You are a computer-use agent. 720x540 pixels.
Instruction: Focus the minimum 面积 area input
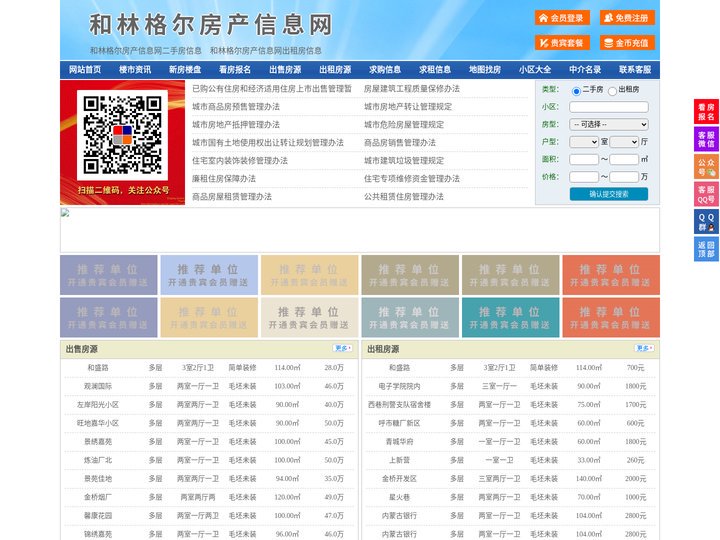pyautogui.click(x=584, y=159)
